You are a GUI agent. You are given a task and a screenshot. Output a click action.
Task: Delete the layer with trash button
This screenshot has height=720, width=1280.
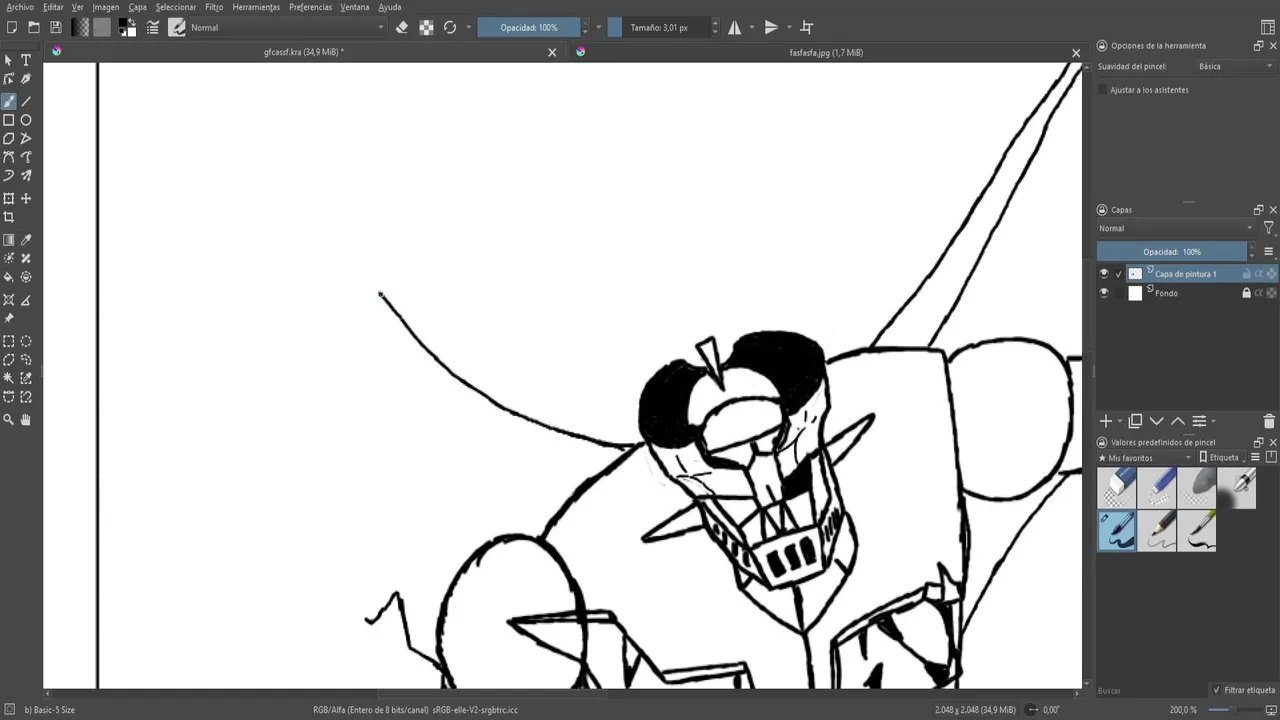click(1269, 422)
